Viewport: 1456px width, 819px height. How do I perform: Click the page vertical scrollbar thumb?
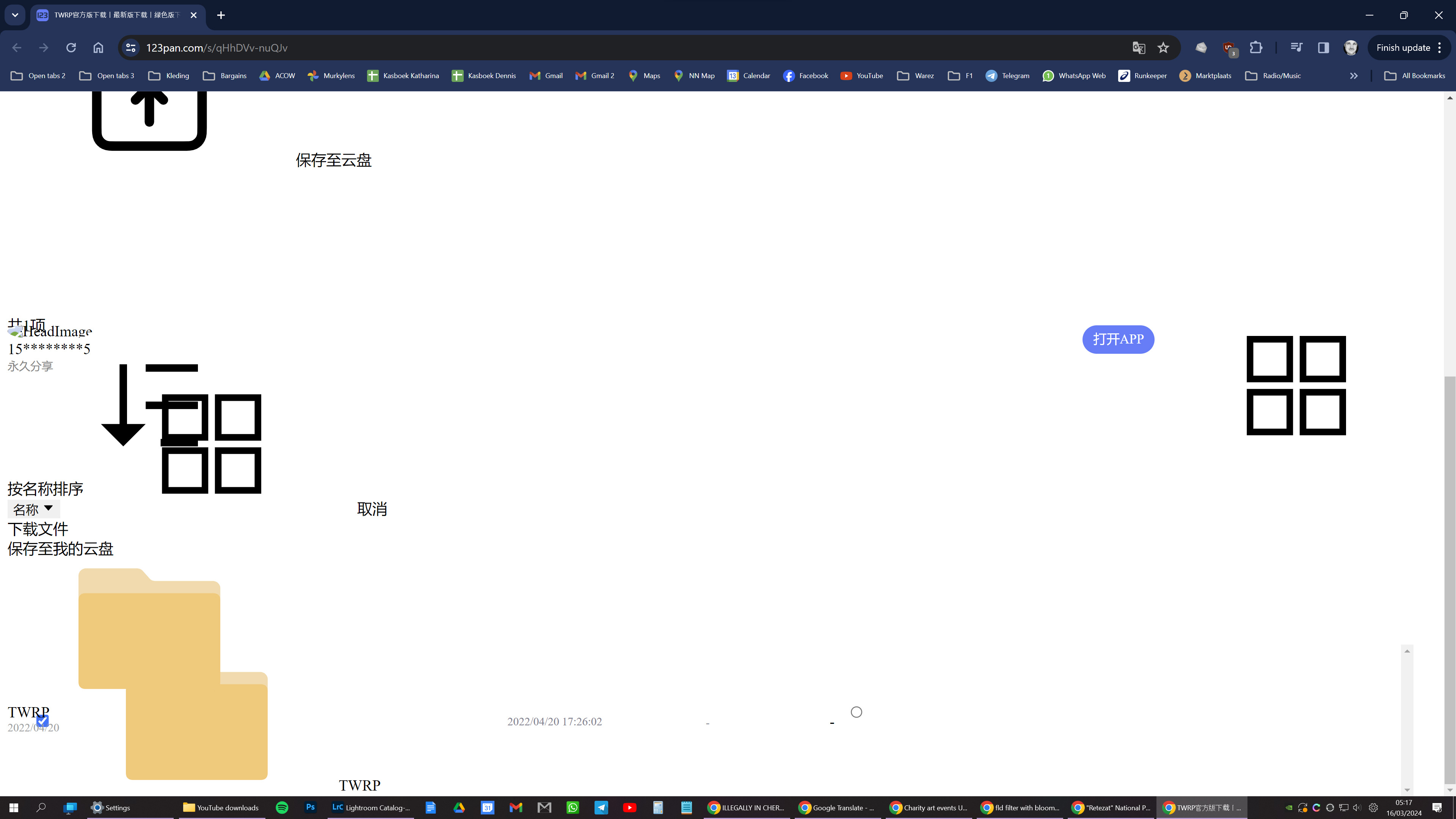click(1450, 579)
